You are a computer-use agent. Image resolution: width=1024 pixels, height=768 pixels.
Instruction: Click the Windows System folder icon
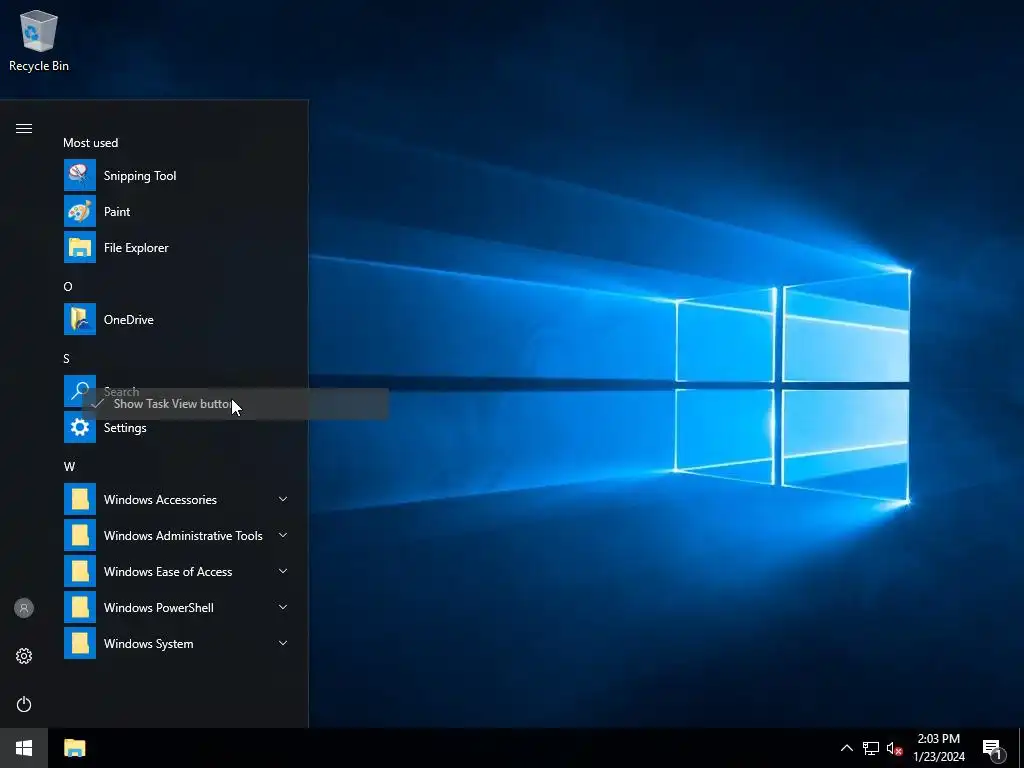tap(80, 643)
